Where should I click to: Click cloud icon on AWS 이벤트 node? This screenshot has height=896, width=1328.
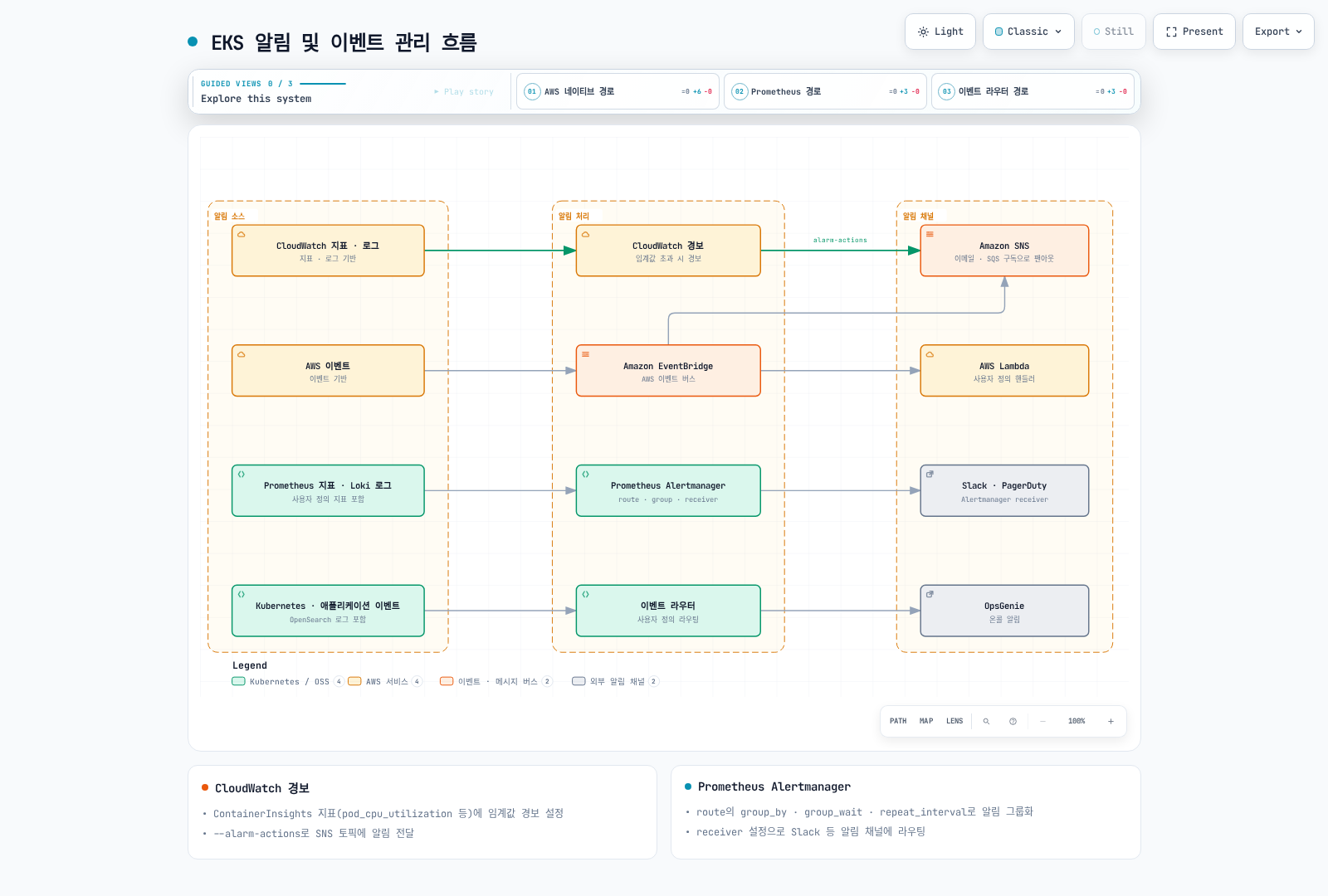tap(242, 355)
